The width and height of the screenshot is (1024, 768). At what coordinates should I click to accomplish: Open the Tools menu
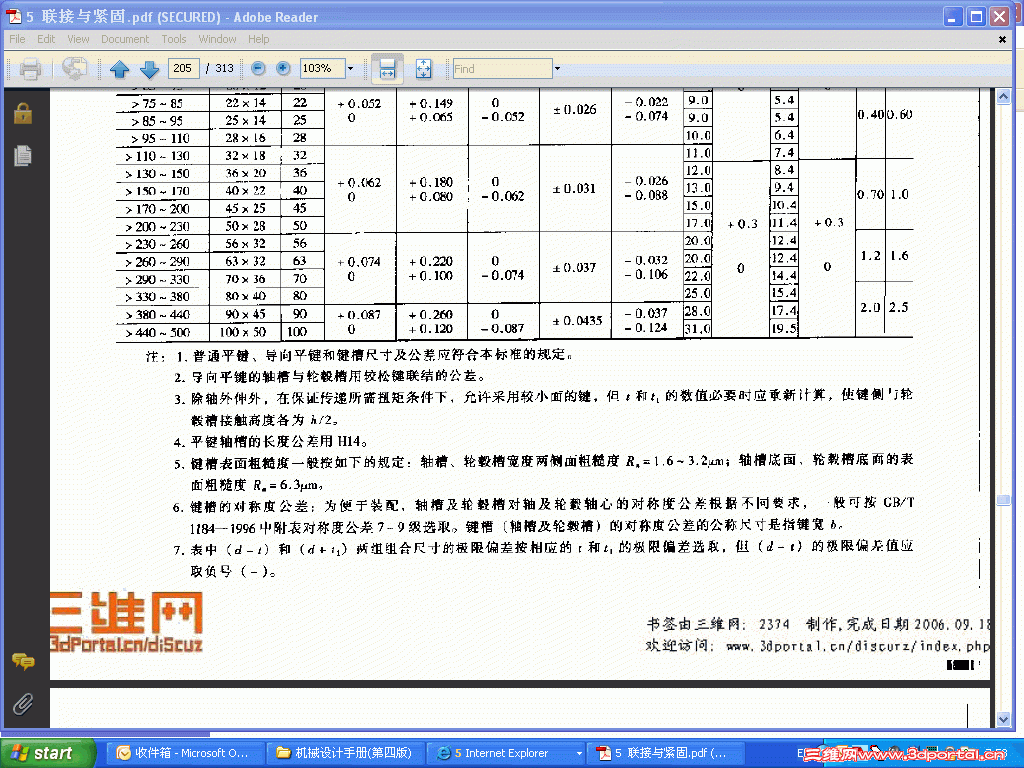point(174,39)
